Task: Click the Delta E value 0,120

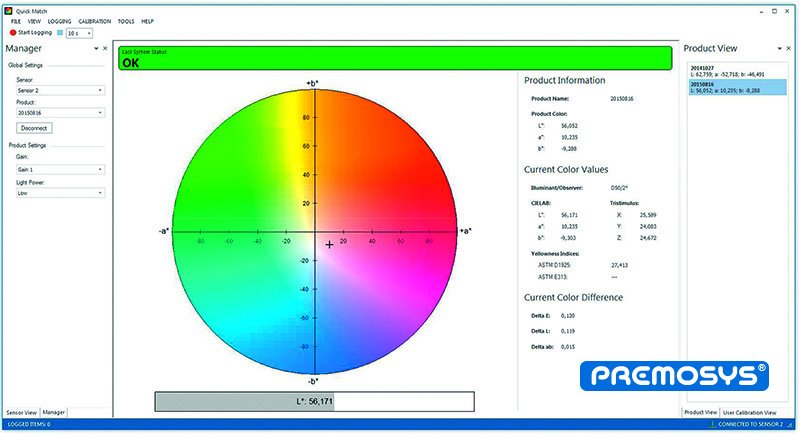Action: pyautogui.click(x=568, y=316)
